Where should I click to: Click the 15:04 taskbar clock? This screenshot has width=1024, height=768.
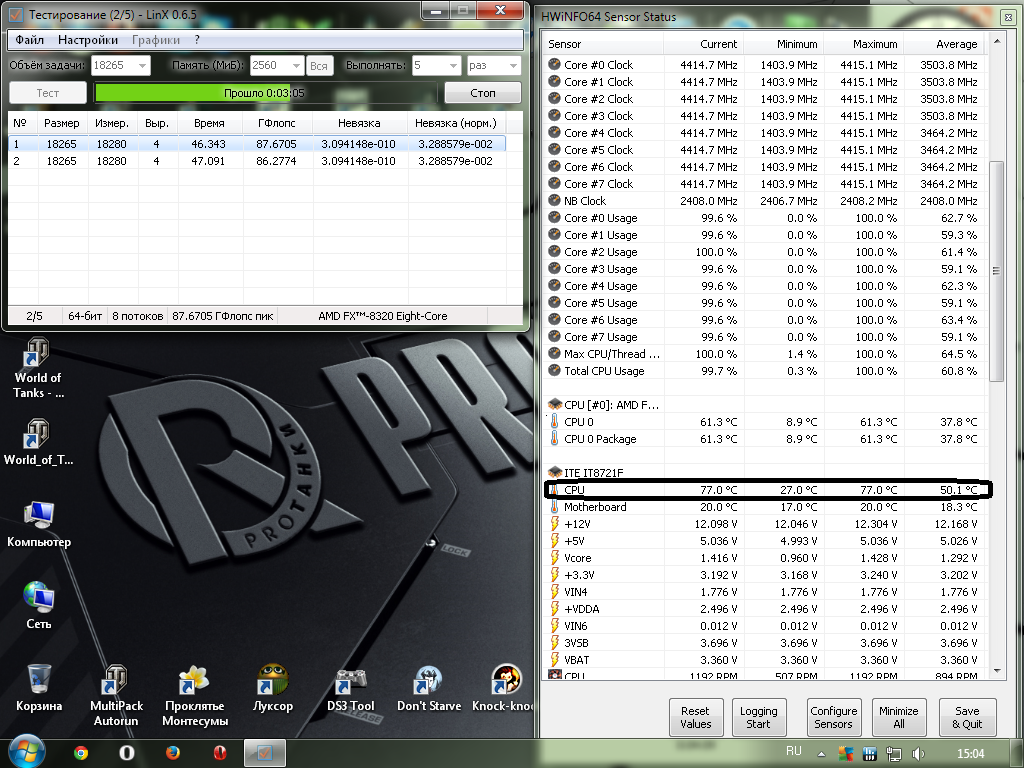click(x=970, y=754)
